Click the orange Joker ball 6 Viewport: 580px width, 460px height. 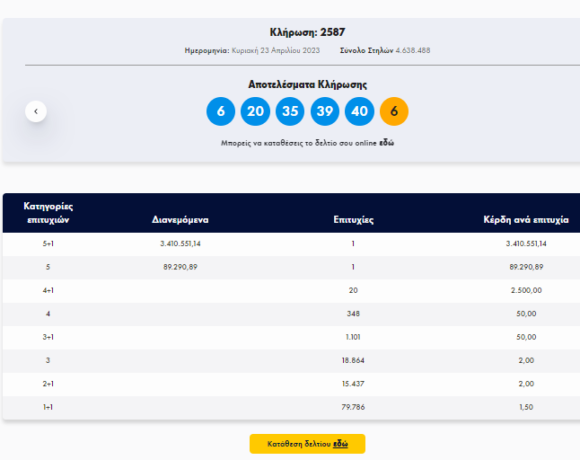point(394,111)
